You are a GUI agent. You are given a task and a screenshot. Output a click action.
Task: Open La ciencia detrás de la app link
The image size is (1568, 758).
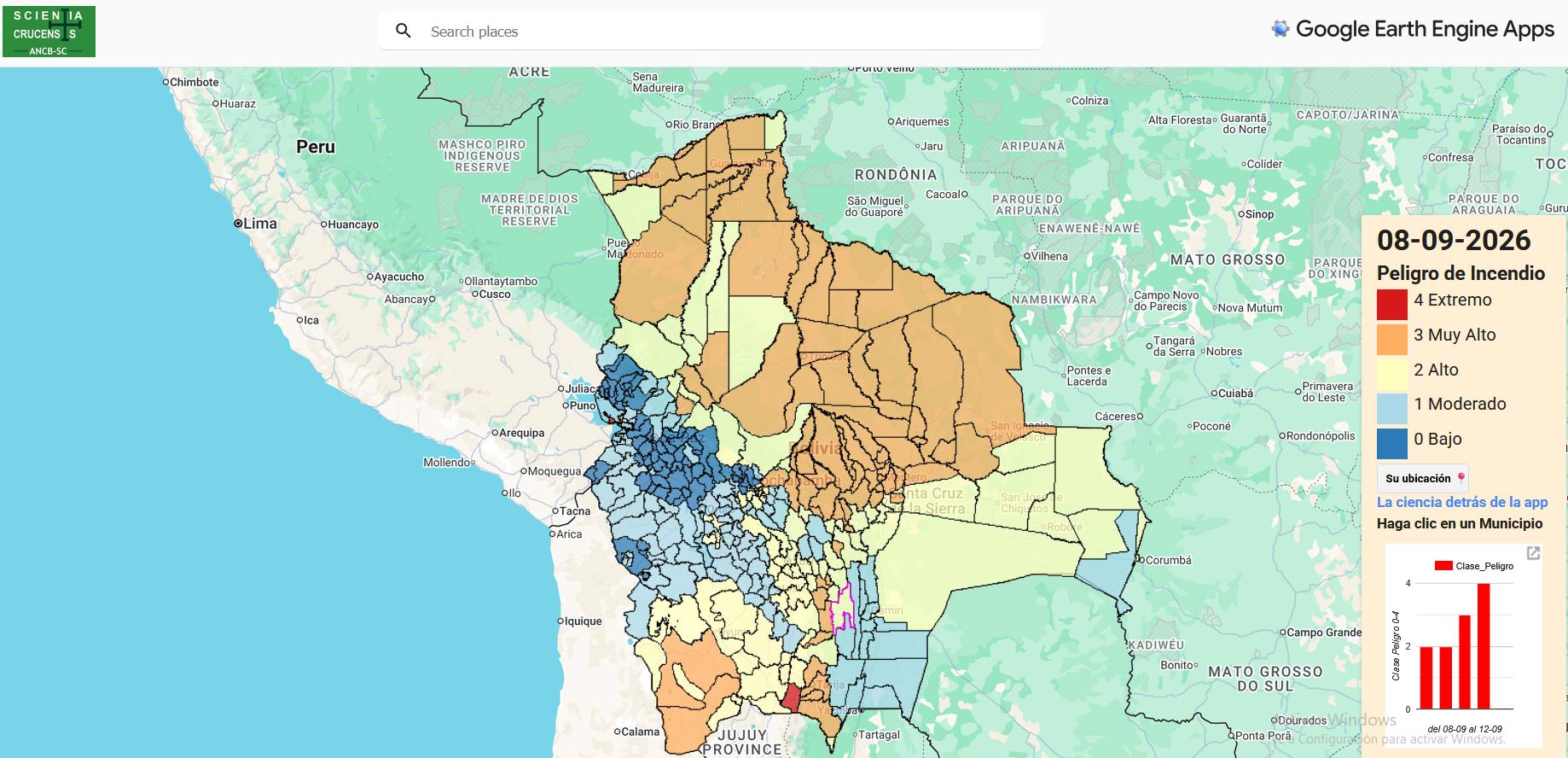[x=1462, y=502]
